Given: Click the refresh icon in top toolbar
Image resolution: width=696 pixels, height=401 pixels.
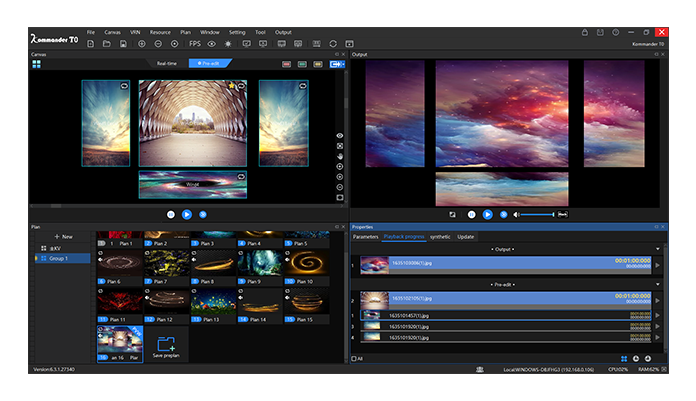Looking at the screenshot, I should [x=332, y=44].
